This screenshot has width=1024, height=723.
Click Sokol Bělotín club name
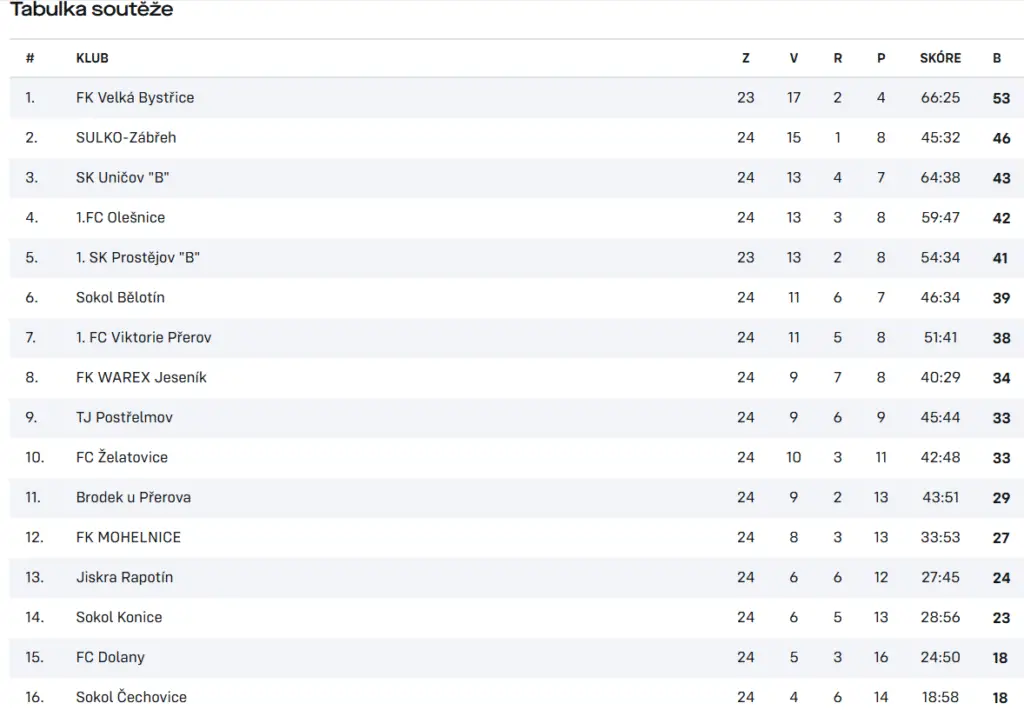(x=120, y=298)
